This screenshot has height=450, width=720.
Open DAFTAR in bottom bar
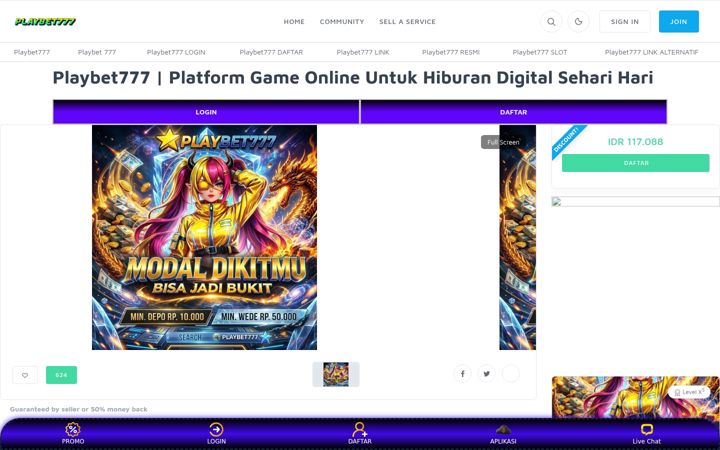pyautogui.click(x=360, y=434)
